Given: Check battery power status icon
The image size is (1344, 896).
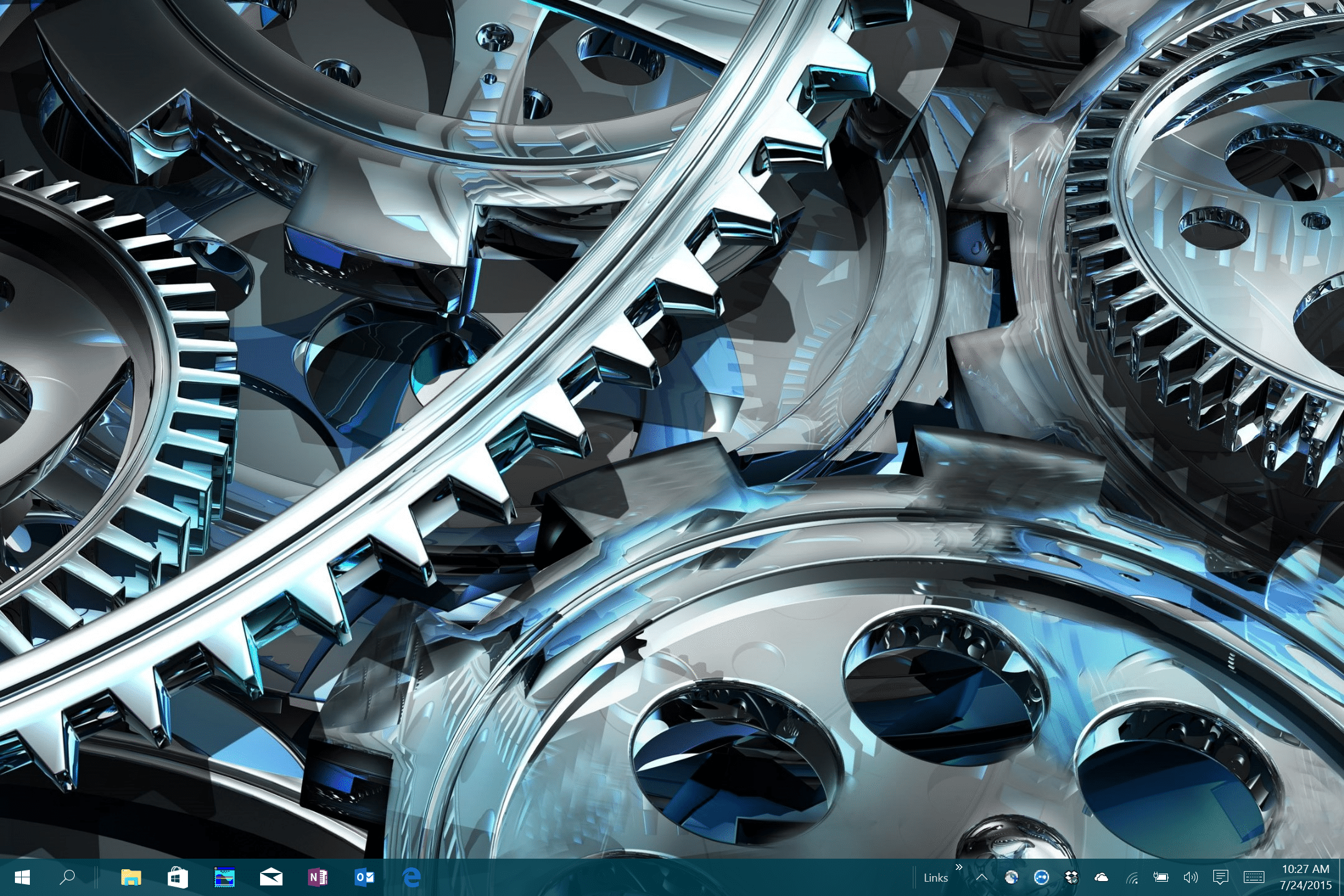Looking at the screenshot, I should point(1161,877).
